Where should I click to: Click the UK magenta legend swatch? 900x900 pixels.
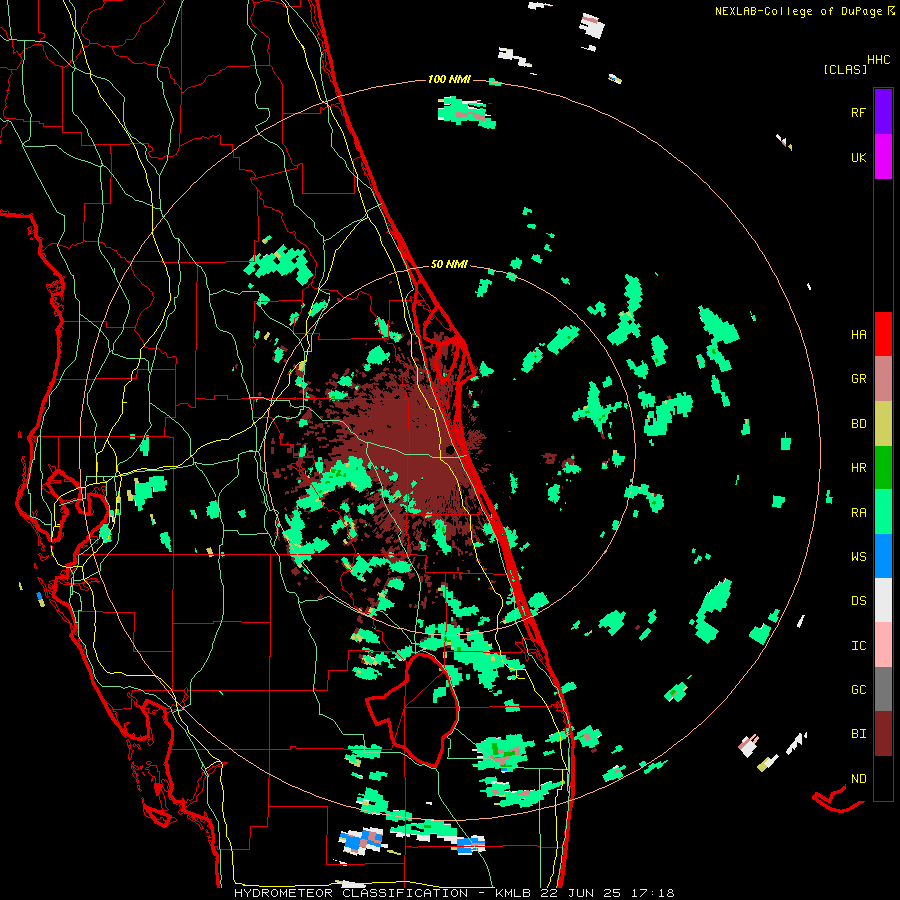point(883,157)
